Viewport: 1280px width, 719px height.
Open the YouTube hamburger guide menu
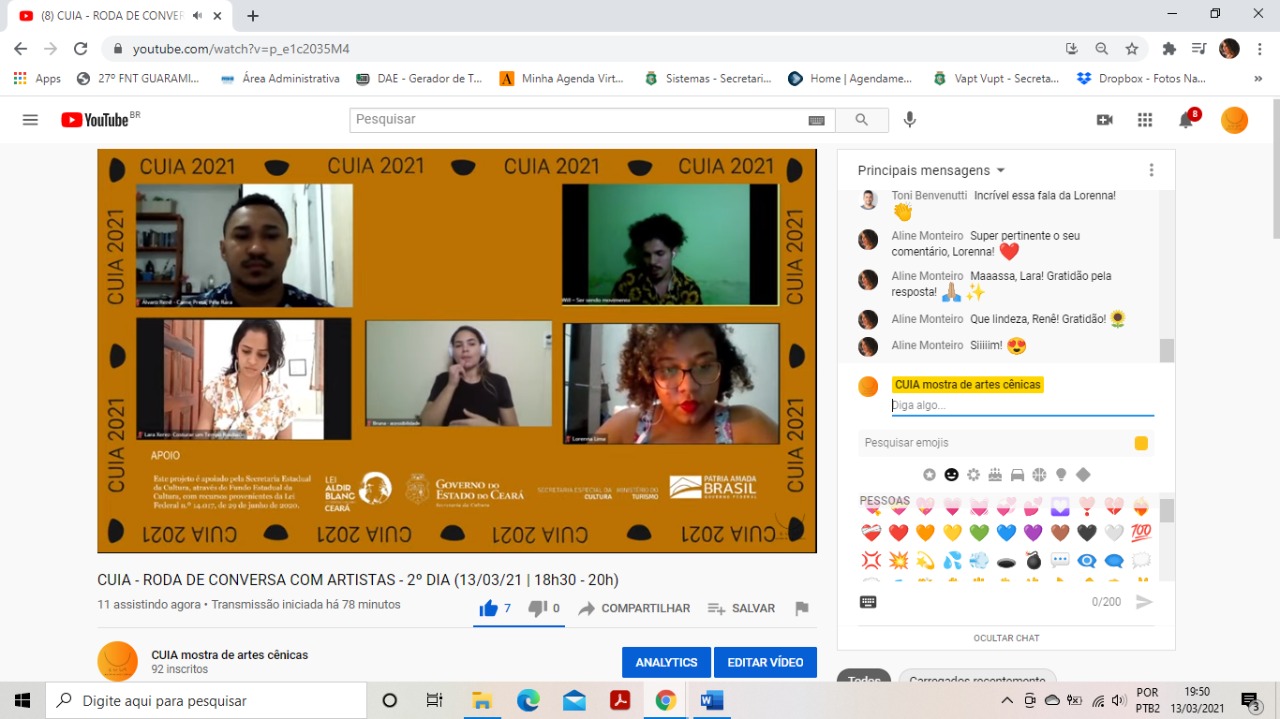coord(30,120)
